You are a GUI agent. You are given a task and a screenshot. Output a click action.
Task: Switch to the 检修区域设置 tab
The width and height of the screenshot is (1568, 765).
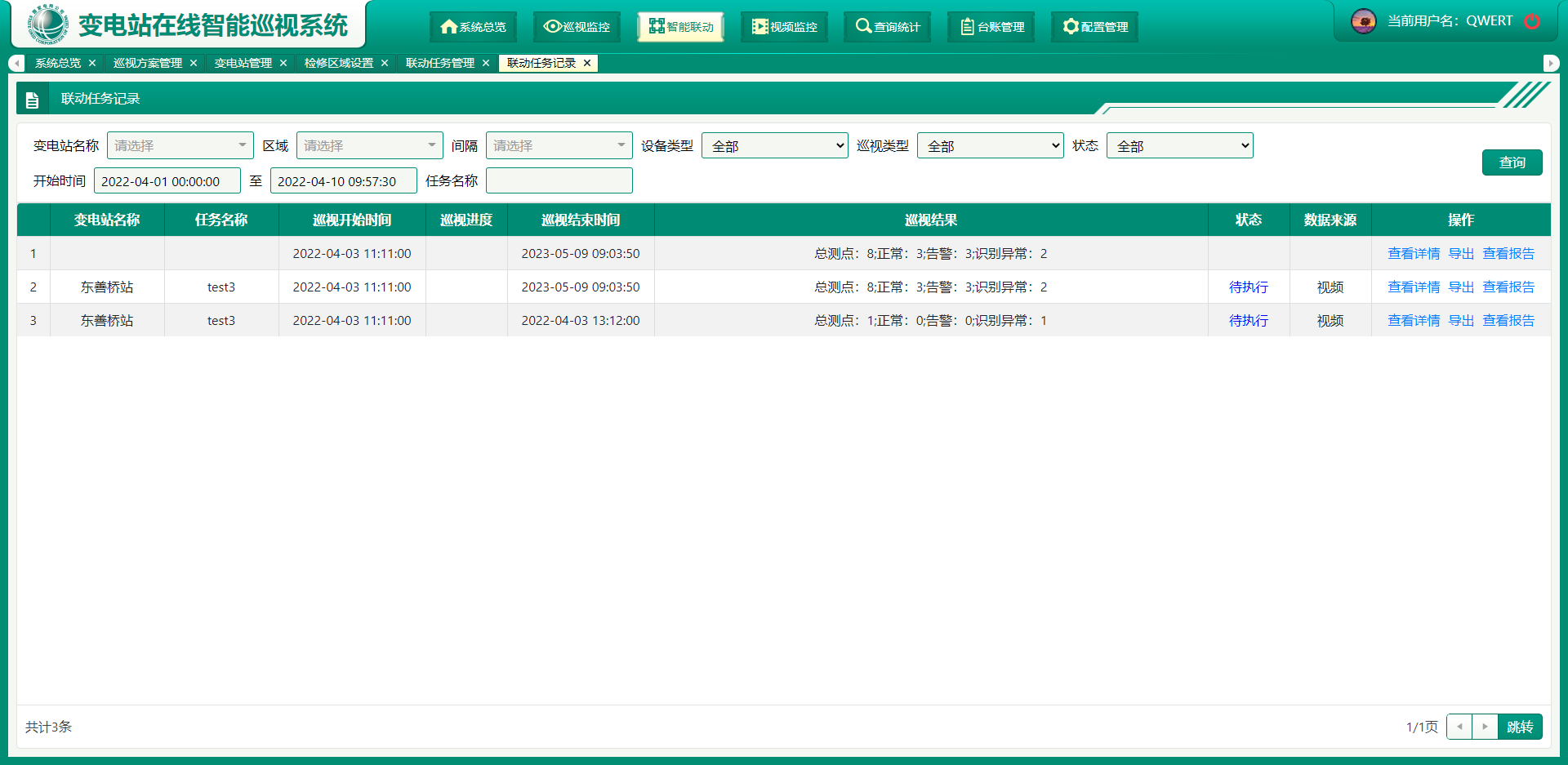coord(338,63)
